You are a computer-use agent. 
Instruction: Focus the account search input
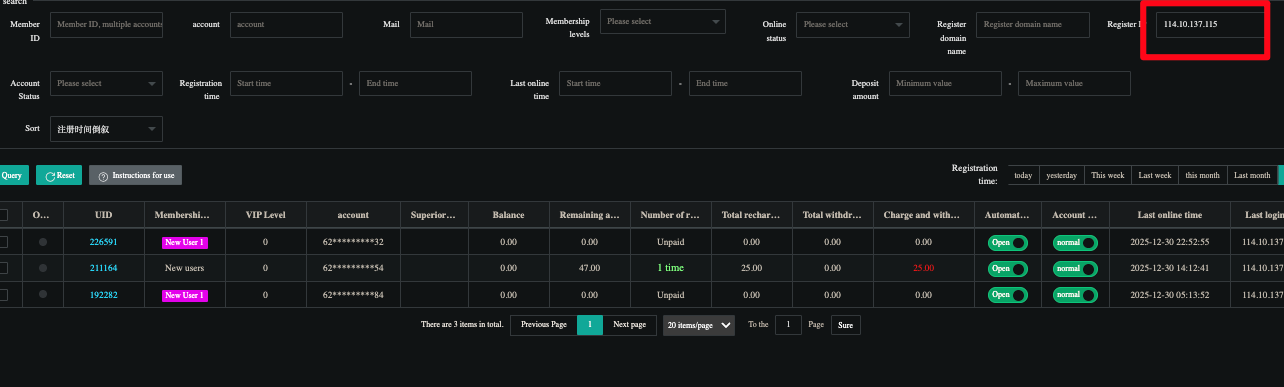point(286,24)
